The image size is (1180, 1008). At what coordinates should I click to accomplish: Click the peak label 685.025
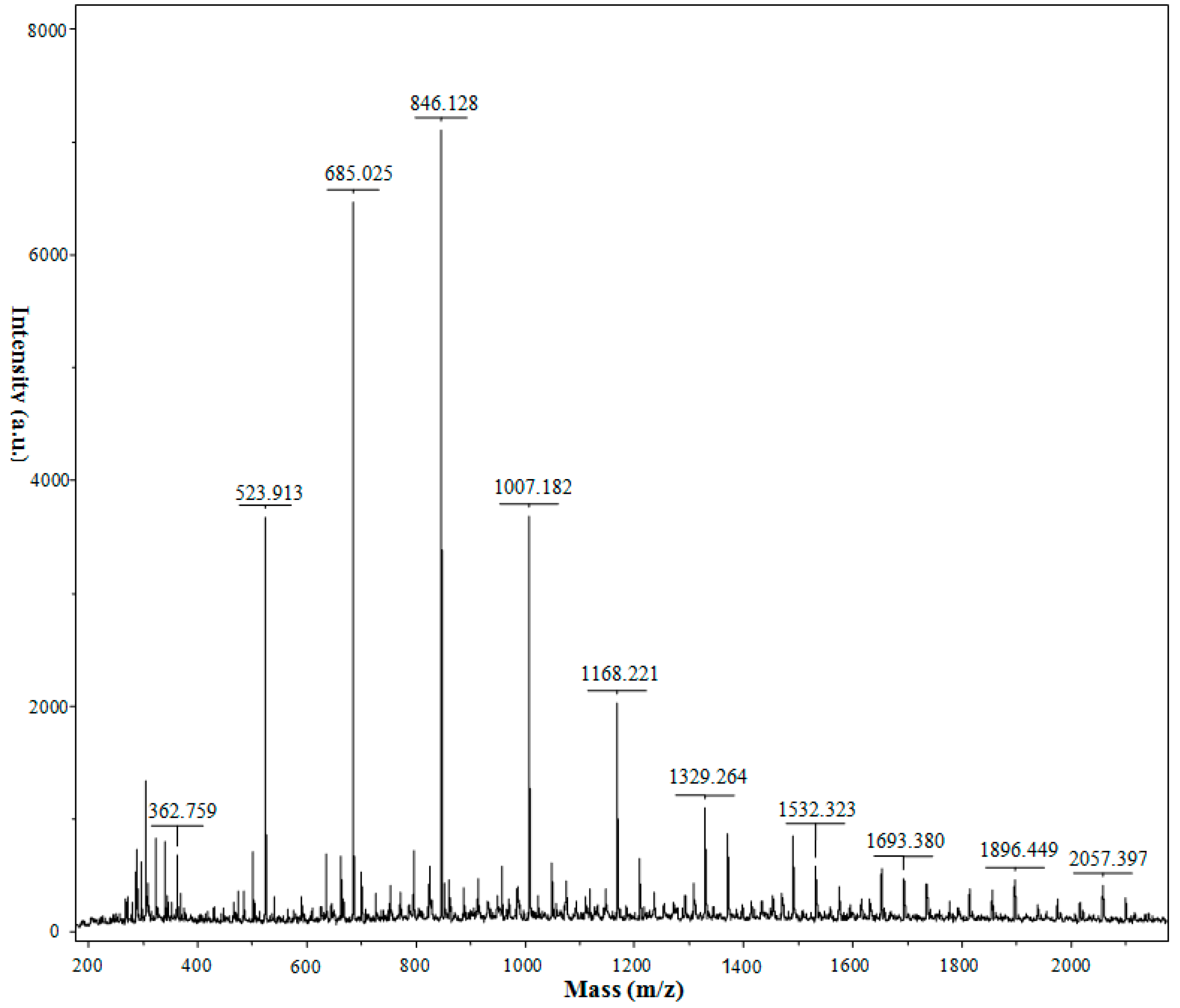coord(358,173)
